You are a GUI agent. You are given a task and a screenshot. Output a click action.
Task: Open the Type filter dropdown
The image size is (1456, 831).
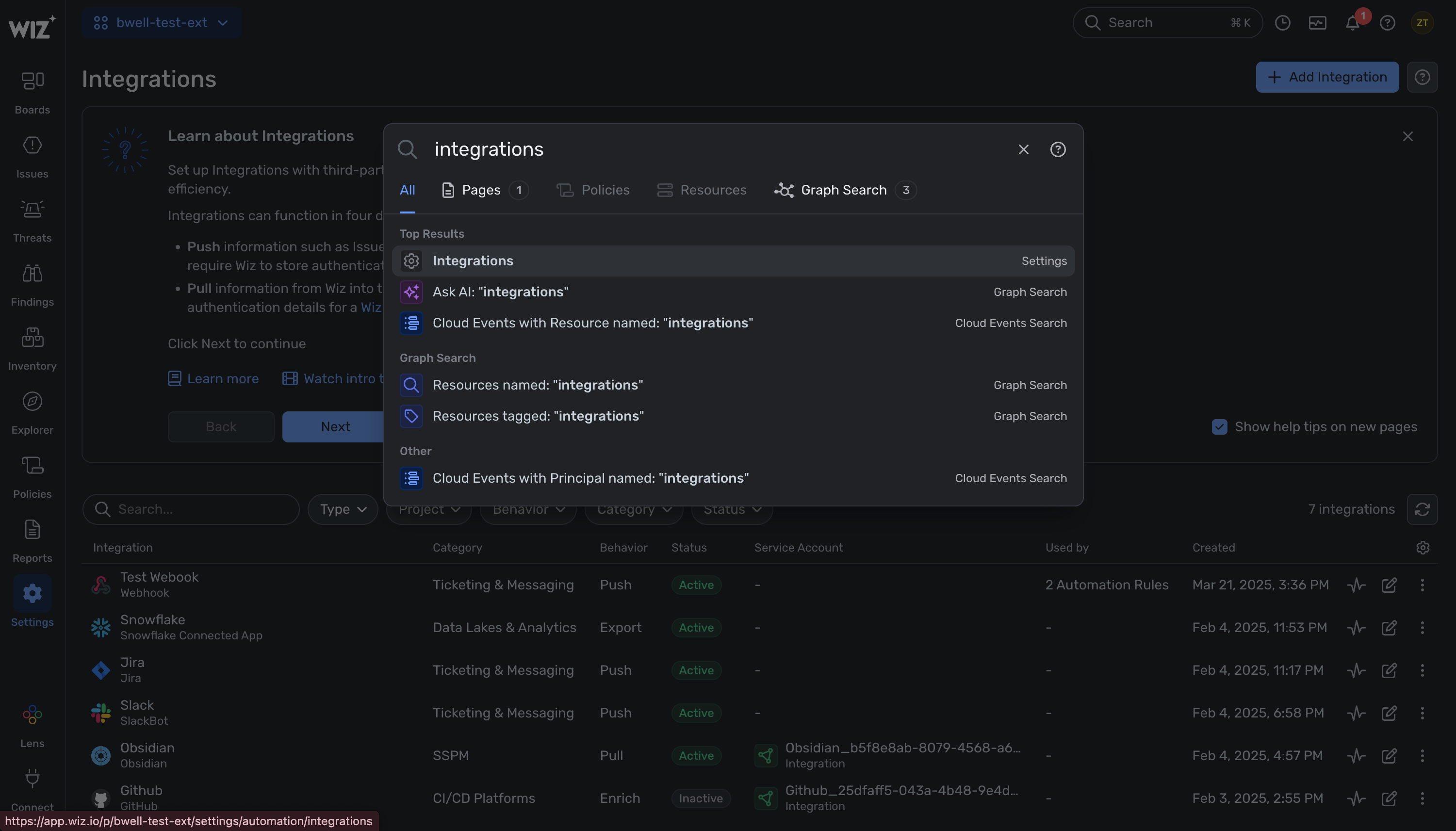tap(343, 509)
